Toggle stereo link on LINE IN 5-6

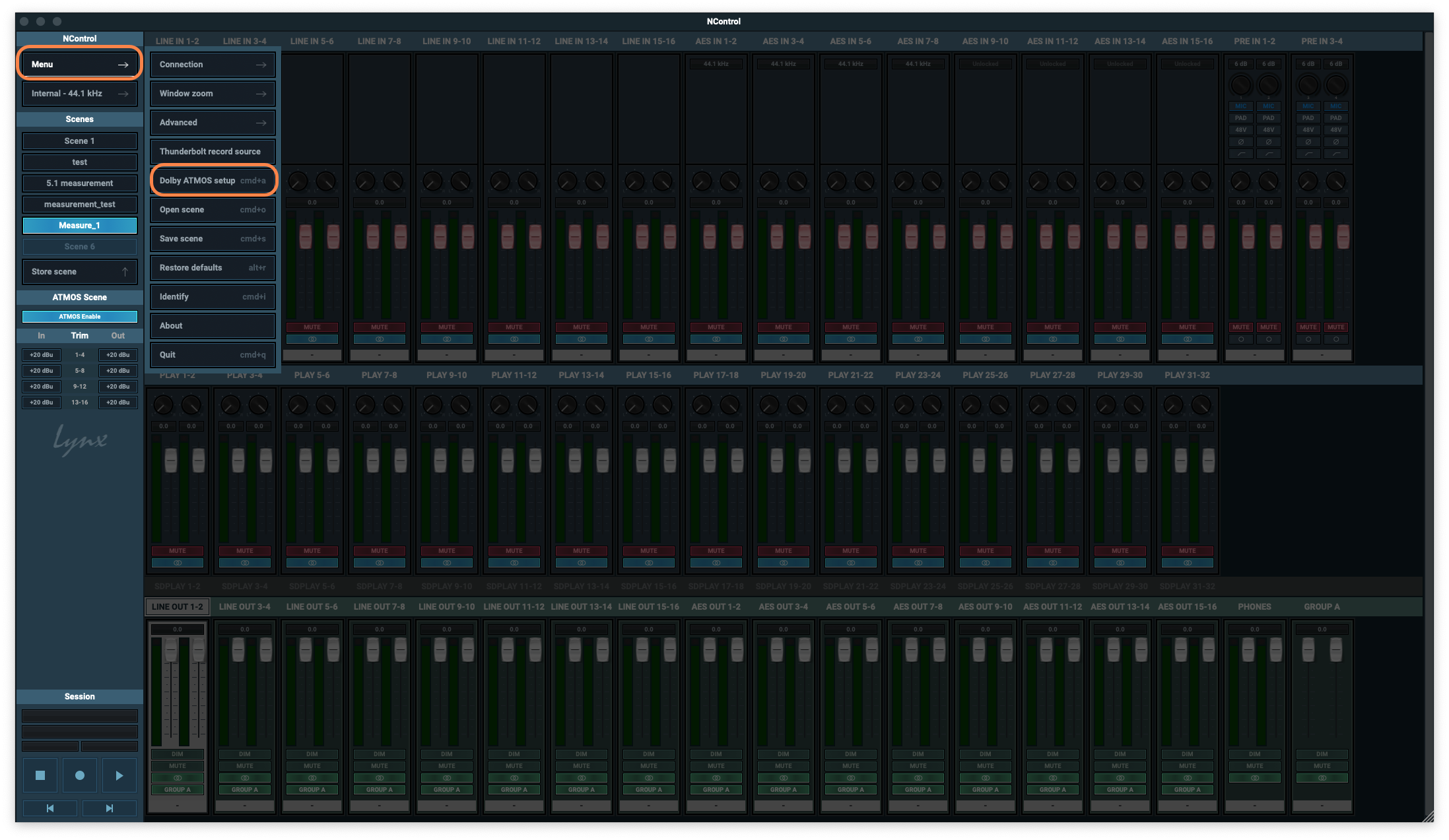click(312, 339)
